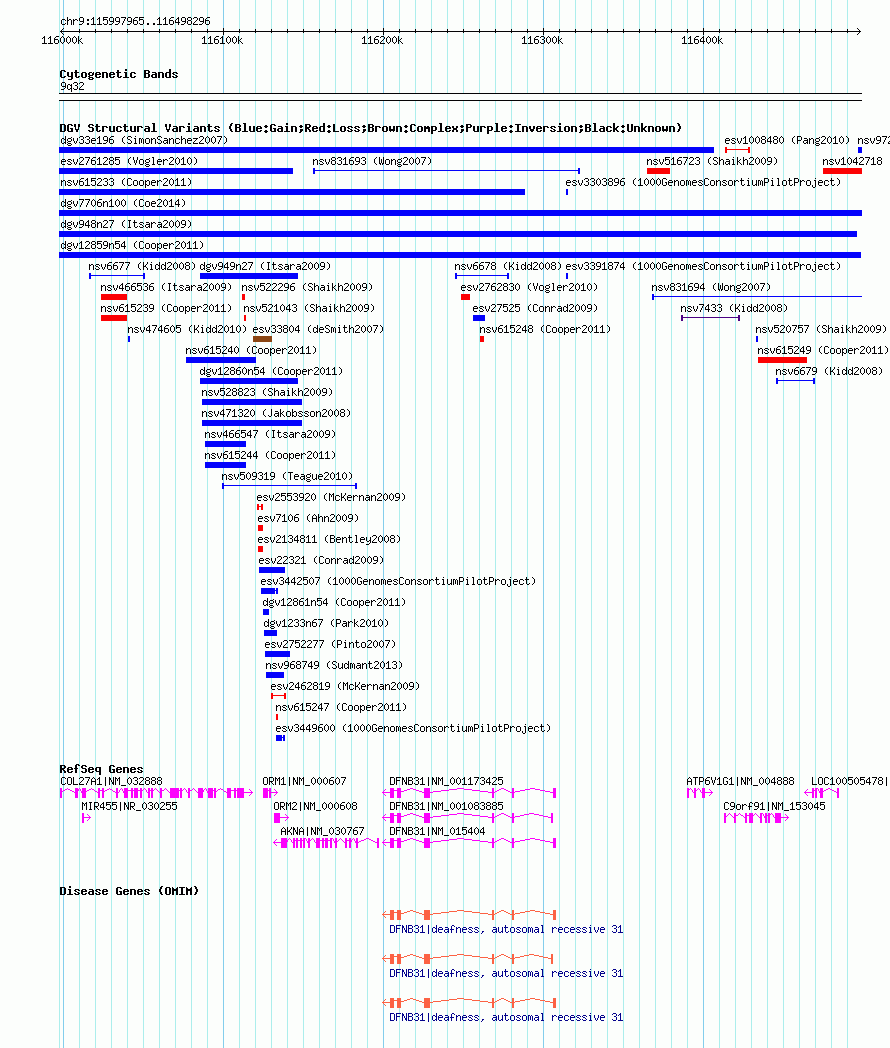Select the nsv466536 (Itsara2009) red loss bar
Image resolution: width=890 pixels, height=1048 pixels.
(x=114, y=297)
